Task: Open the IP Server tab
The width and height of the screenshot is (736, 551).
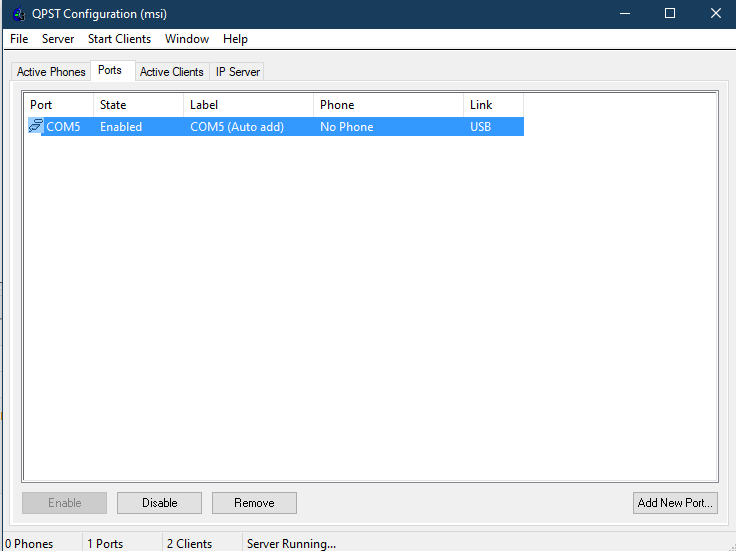Action: 237,72
